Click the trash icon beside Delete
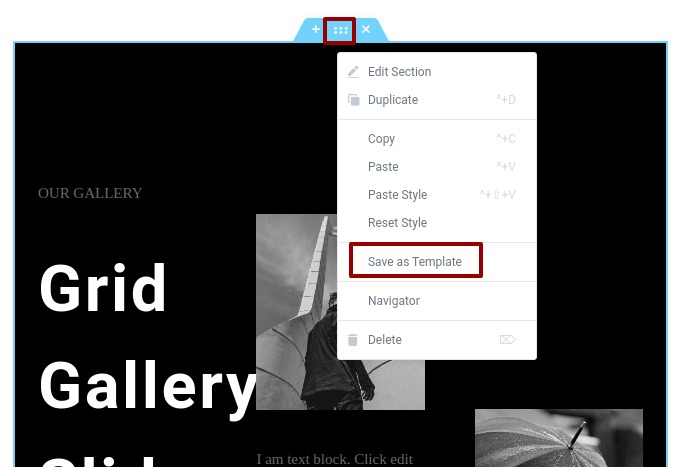Screen dimensions: 680x467 [353, 340]
